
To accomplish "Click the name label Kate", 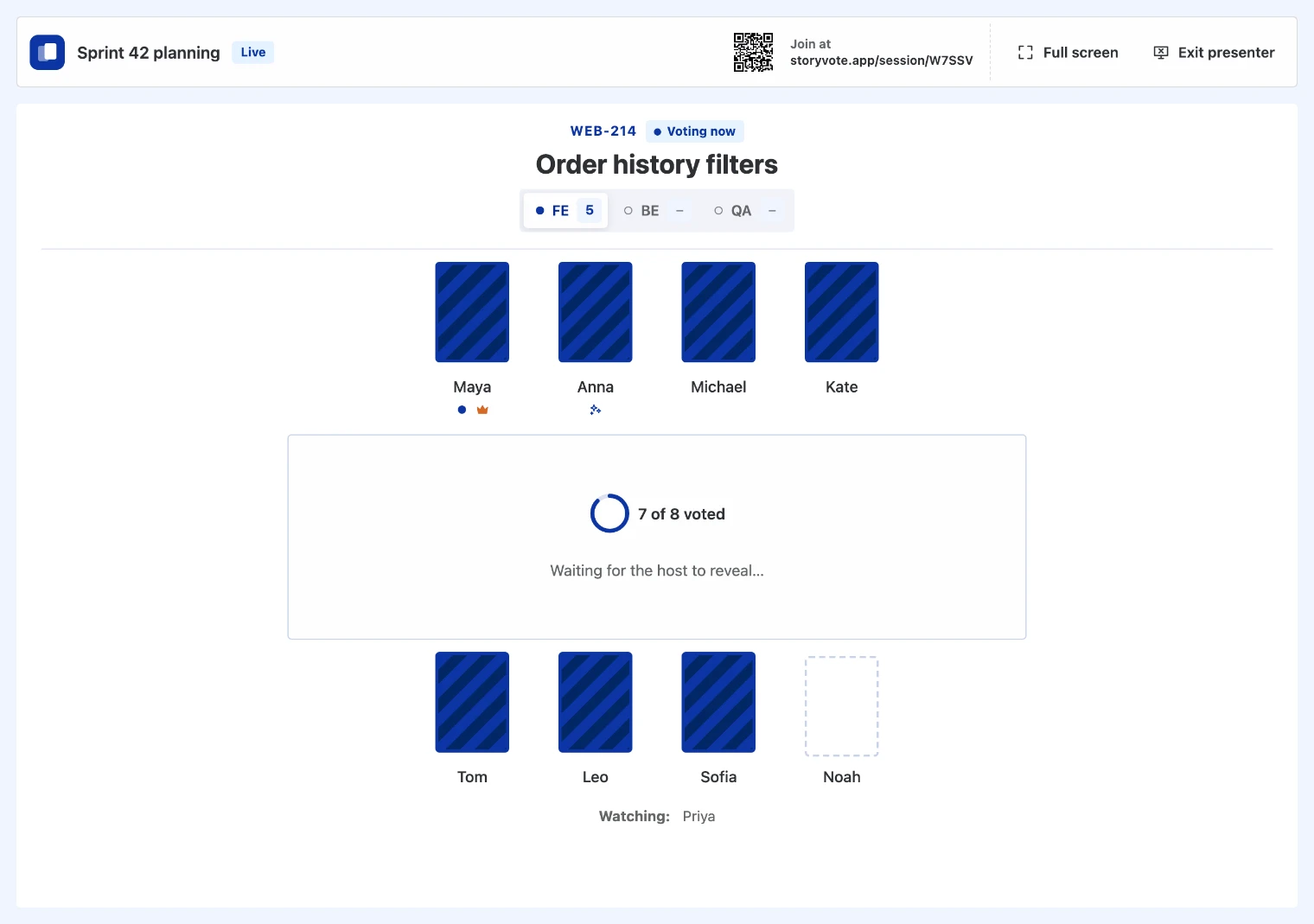I will click(x=842, y=387).
